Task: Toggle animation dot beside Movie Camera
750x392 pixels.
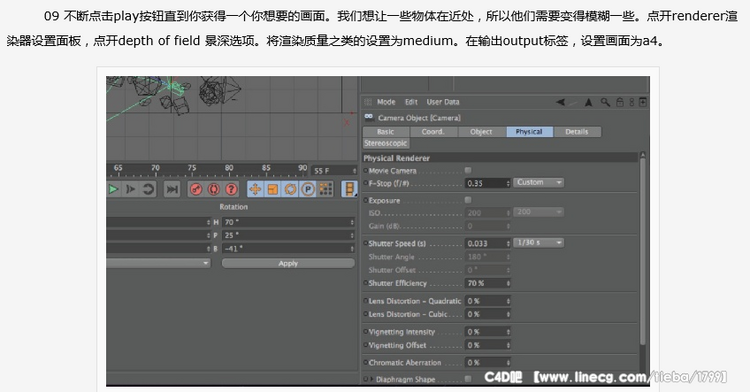Action: (x=366, y=171)
